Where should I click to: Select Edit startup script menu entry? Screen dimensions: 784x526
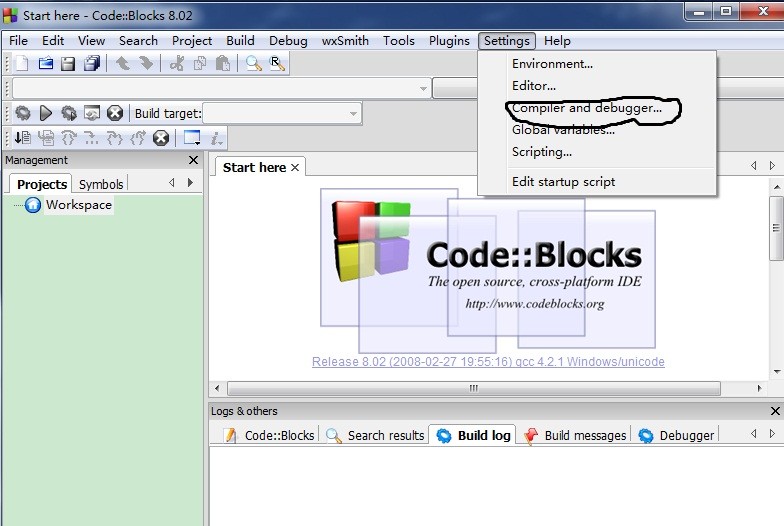point(563,182)
